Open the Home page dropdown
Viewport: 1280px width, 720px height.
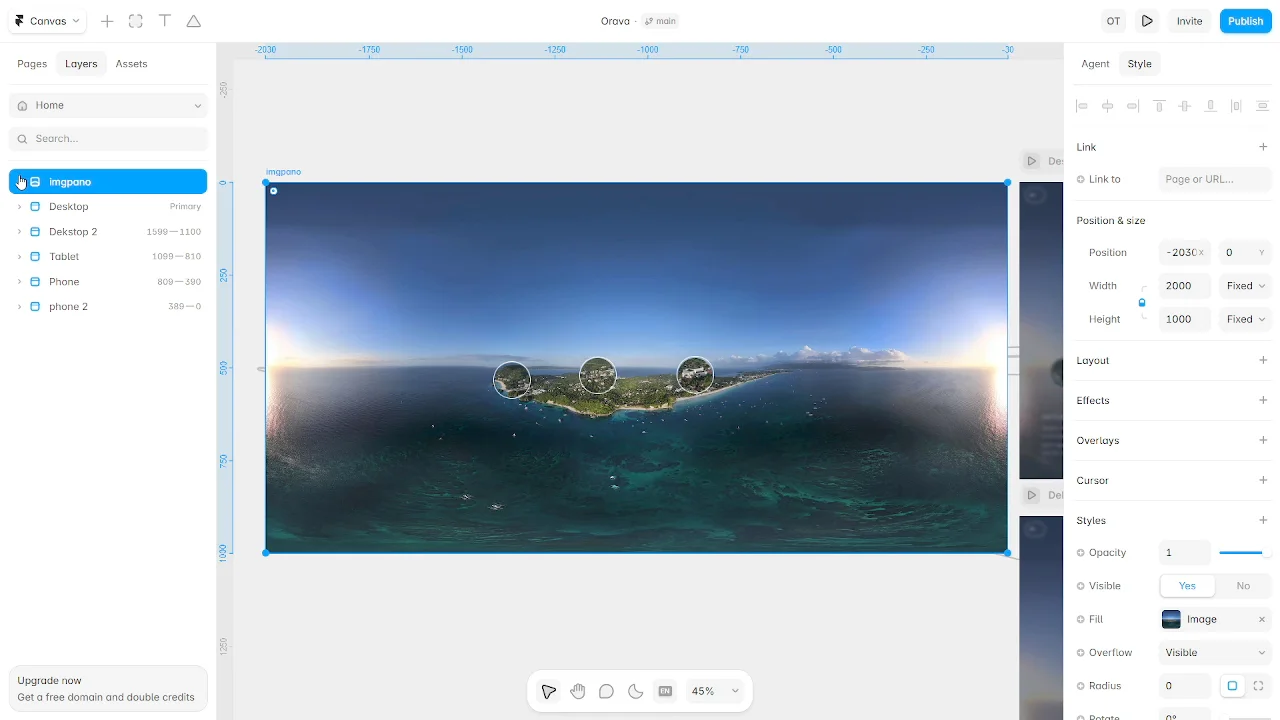(108, 105)
